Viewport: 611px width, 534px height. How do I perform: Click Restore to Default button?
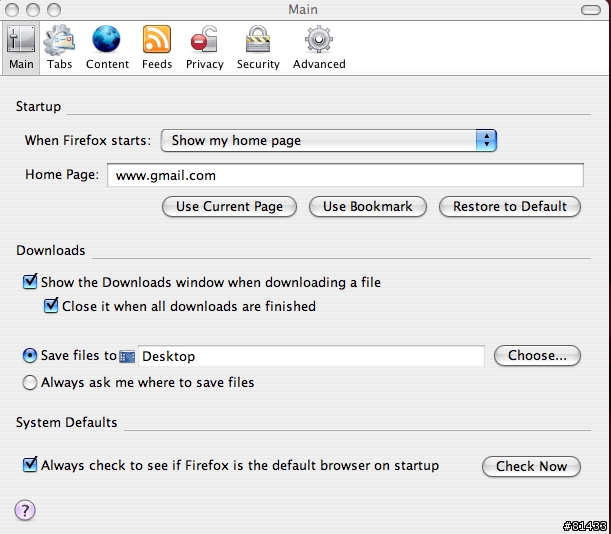point(510,207)
